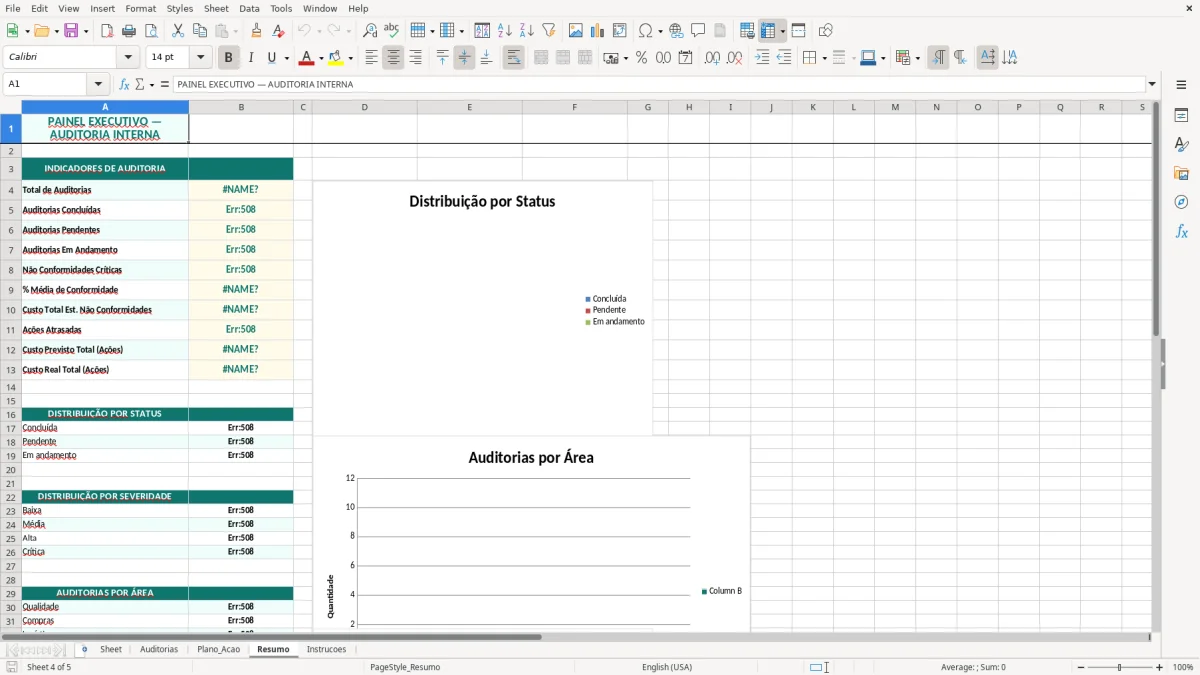This screenshot has height=675, width=1200.
Task: Click Clear Direct Formatting icon
Action: click(277, 31)
